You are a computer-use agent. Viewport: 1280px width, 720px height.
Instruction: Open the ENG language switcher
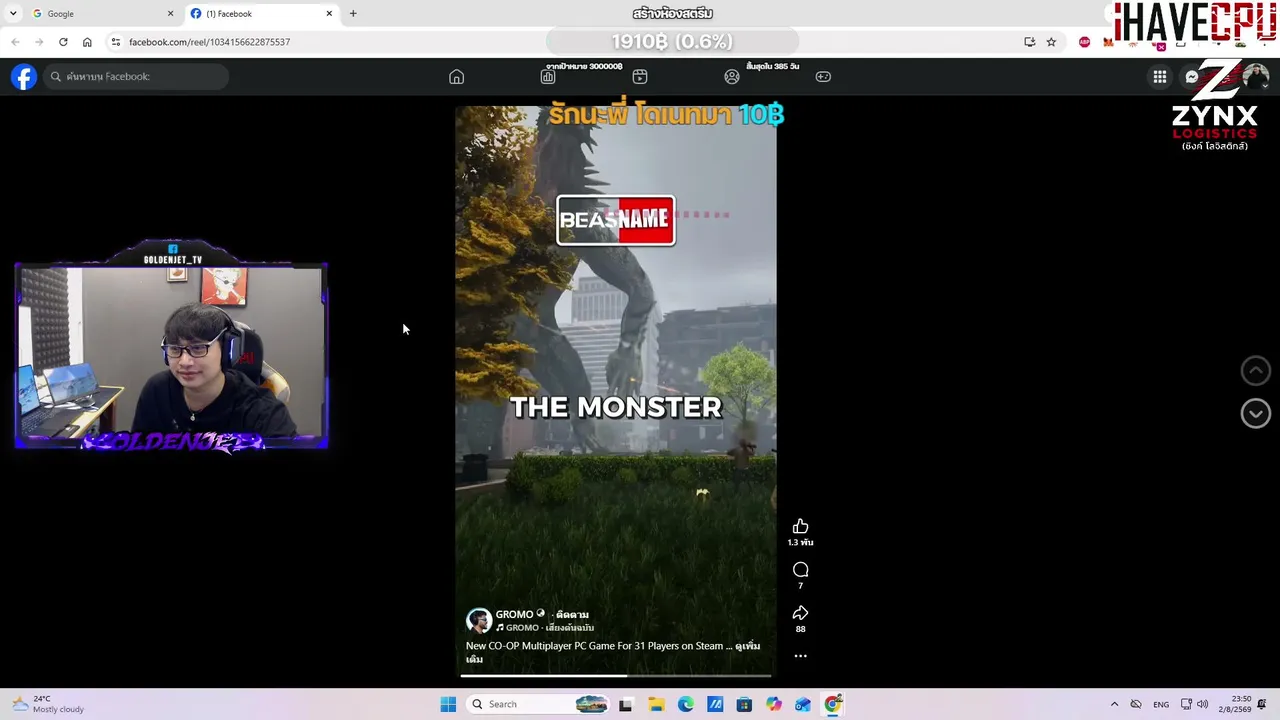[x=1161, y=704]
